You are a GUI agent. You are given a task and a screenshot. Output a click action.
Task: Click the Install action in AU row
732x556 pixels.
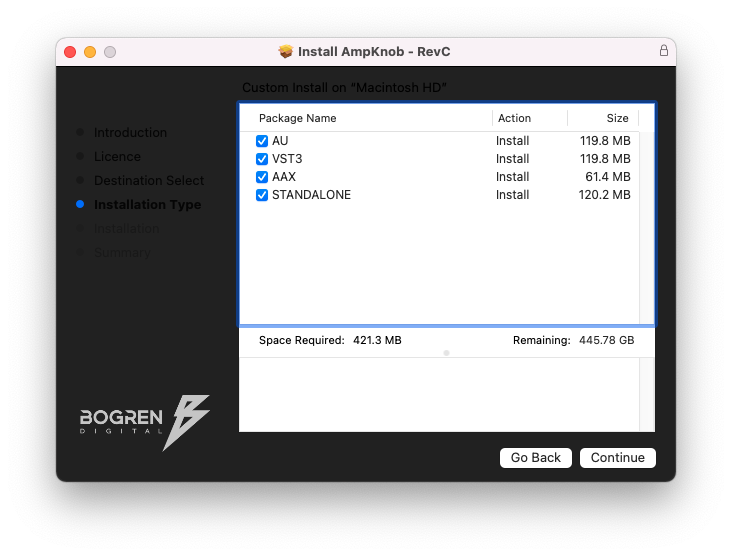[513, 141]
